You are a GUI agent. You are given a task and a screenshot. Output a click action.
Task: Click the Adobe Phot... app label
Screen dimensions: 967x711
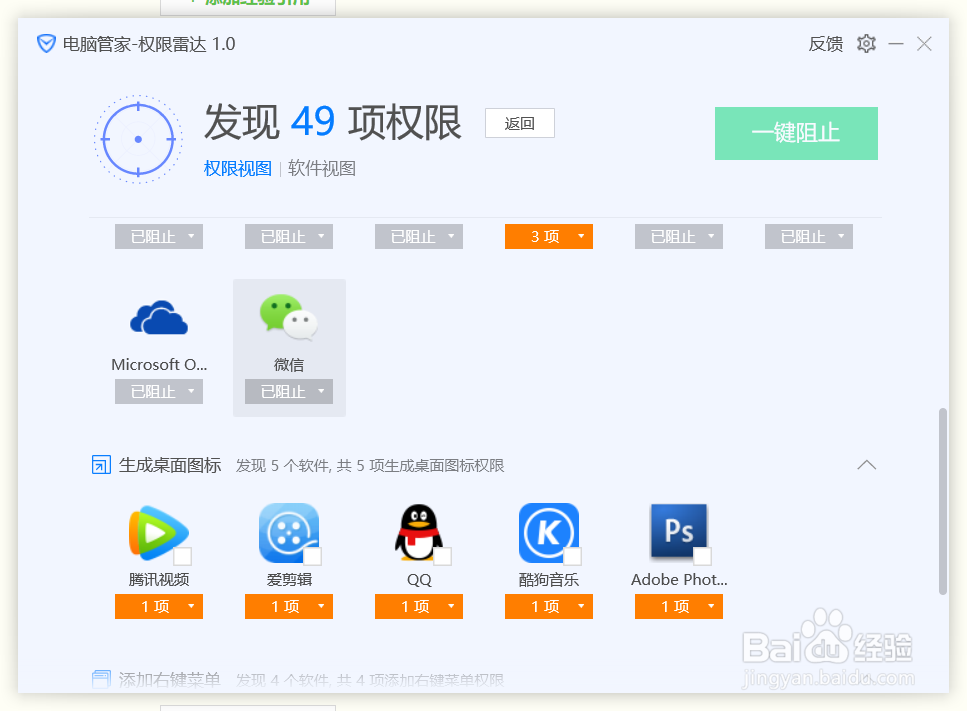coord(679,580)
